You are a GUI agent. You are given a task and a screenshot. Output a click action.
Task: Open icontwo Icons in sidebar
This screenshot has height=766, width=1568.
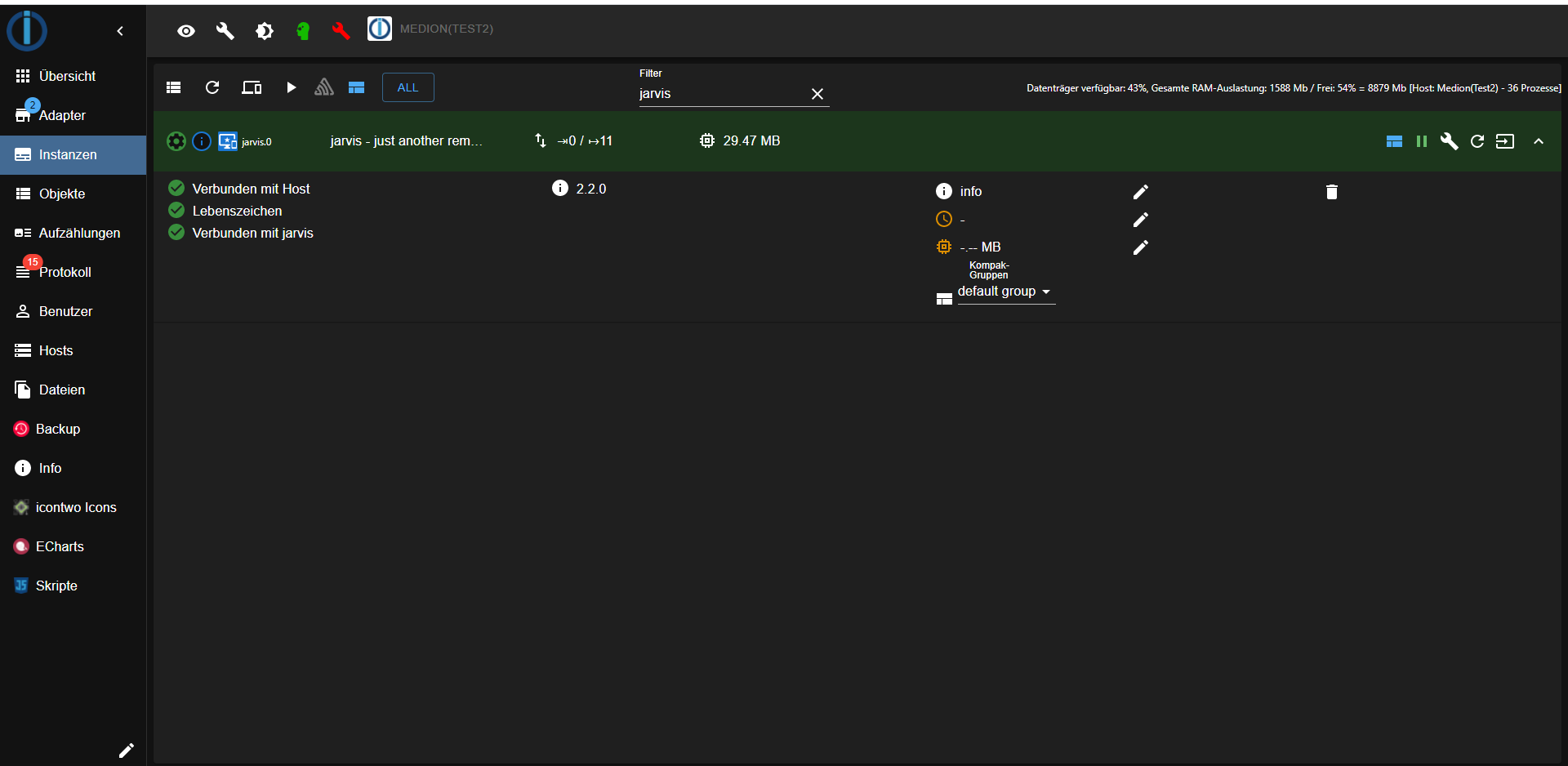[73, 507]
